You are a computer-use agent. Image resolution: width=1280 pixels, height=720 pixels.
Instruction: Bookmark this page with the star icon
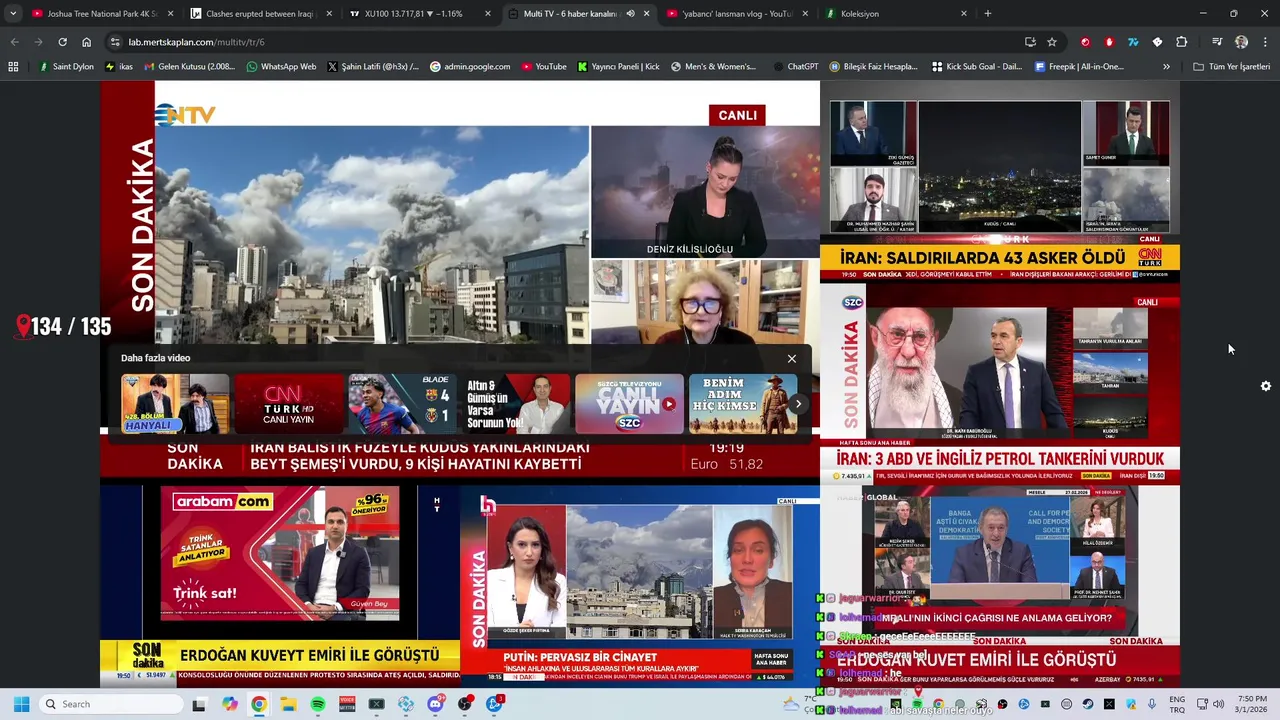(1052, 42)
